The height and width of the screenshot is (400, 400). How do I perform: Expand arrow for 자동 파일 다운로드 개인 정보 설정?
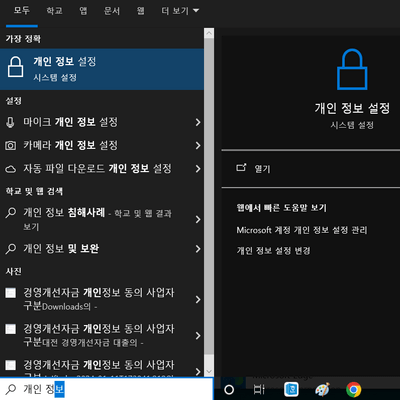click(x=198, y=169)
